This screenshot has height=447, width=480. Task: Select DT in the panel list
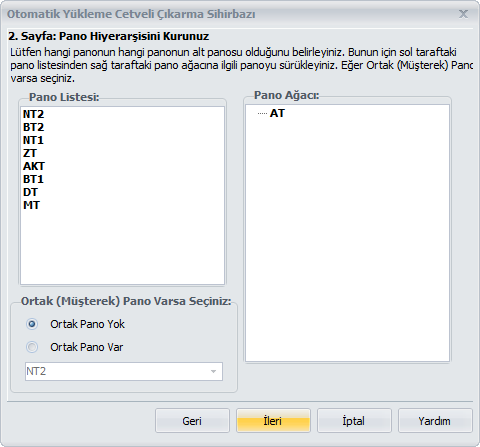pyautogui.click(x=30, y=192)
